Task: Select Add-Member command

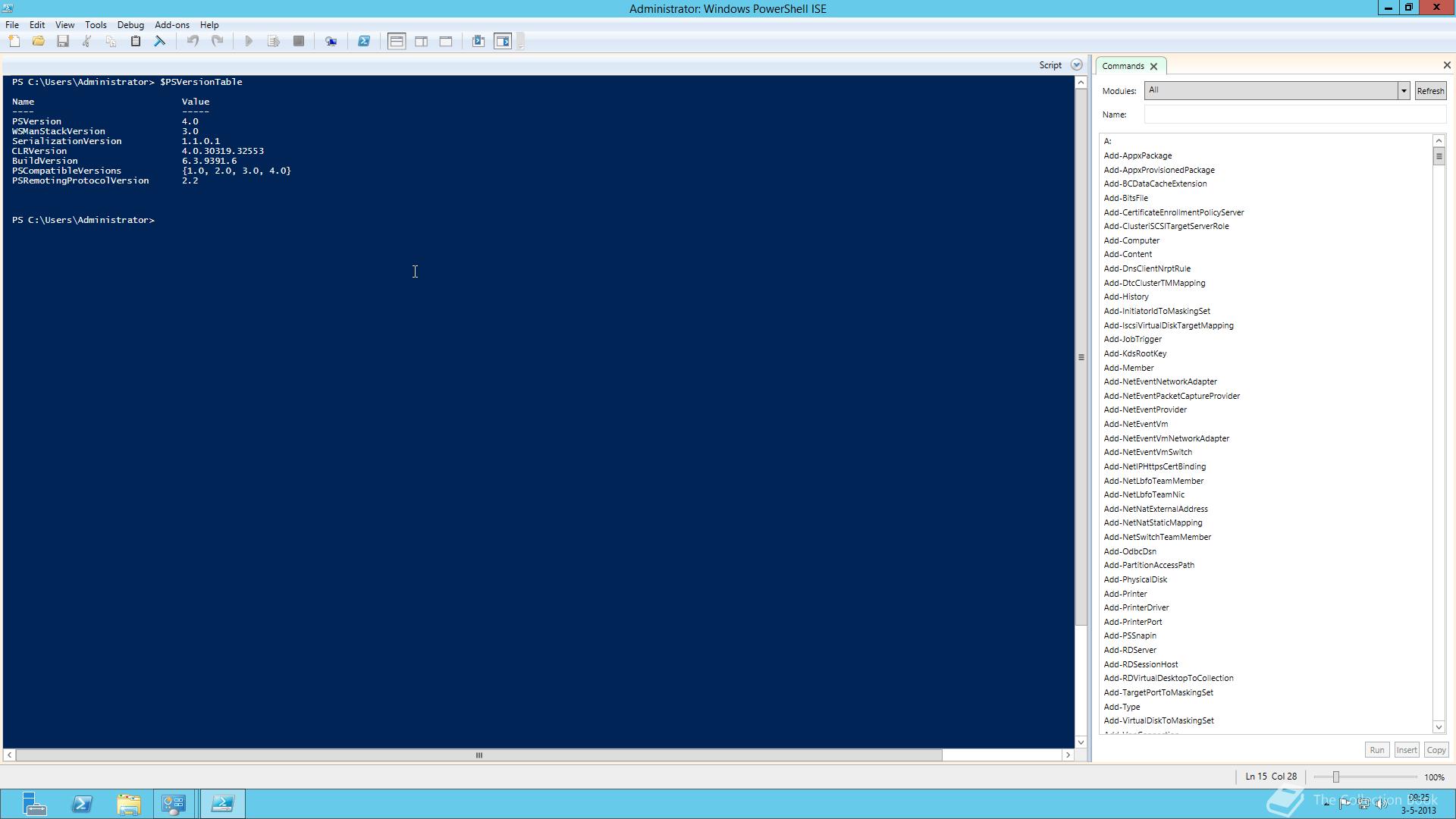Action: (1128, 369)
